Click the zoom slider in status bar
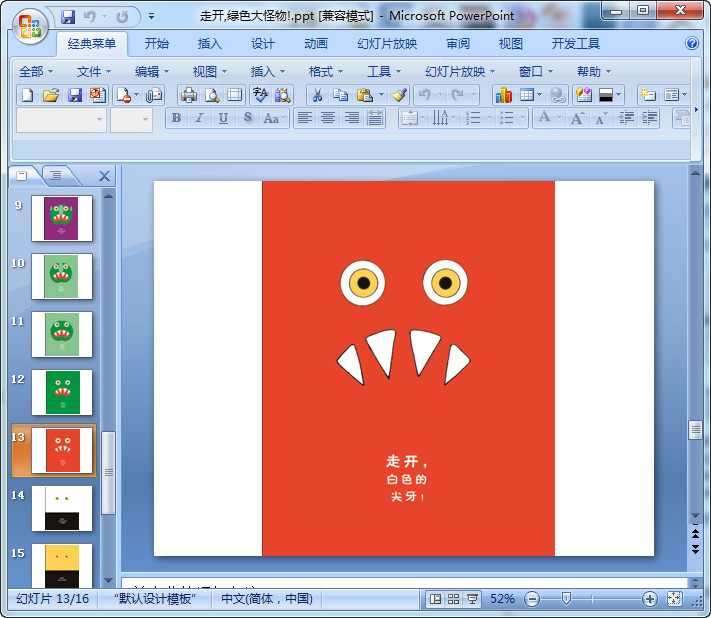The image size is (711, 618). pyautogui.click(x=566, y=599)
